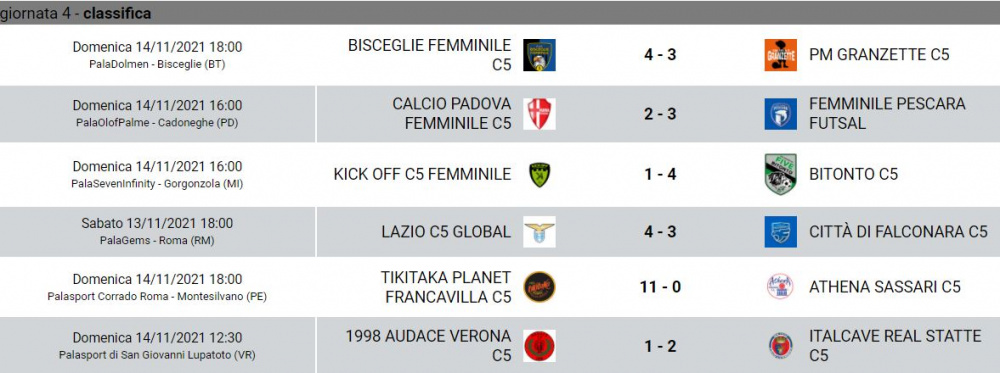Click the Calcio Padova Femminile crest
The image size is (1000, 373).
point(539,114)
